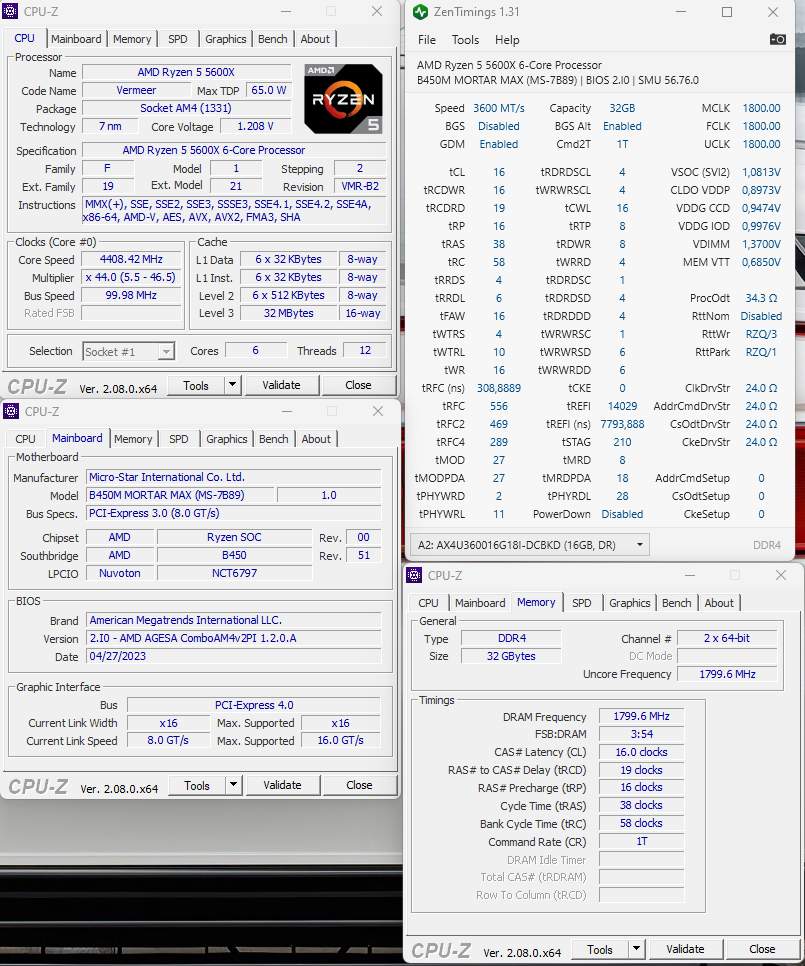
Task: Open Tools dropdown arrow in Memory CPU-Z window
Action: (x=636, y=949)
